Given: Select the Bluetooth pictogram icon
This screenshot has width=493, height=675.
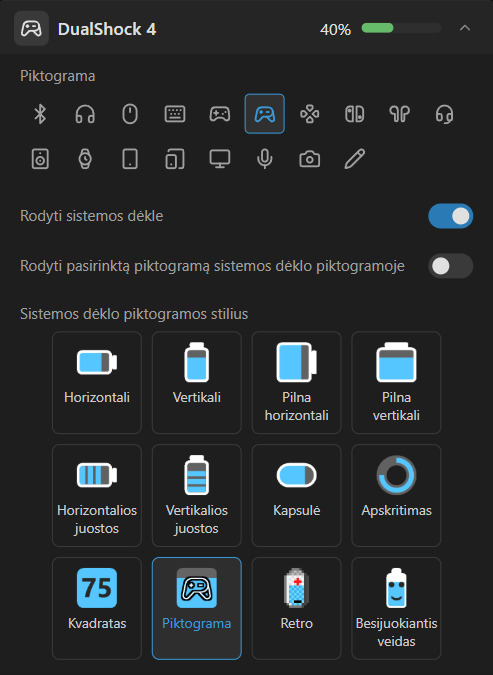Looking at the screenshot, I should 40,114.
